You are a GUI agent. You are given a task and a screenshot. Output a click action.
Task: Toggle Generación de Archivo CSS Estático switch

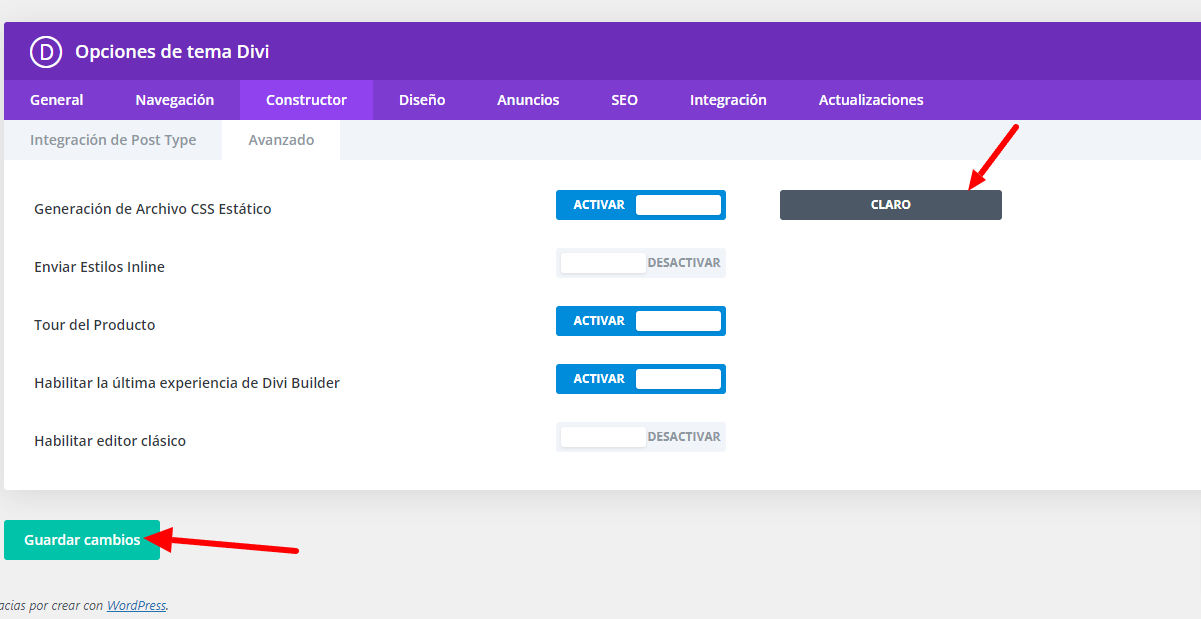tap(641, 205)
